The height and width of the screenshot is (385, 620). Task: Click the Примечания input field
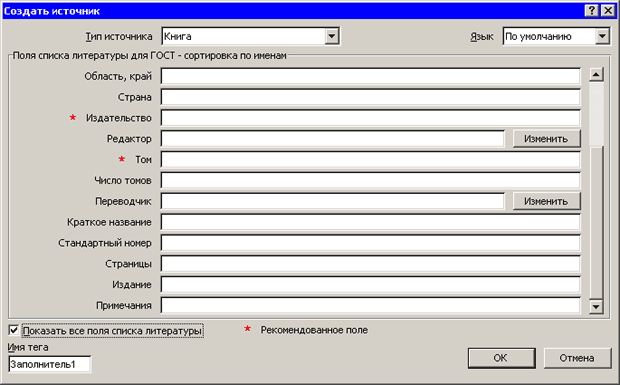(x=370, y=306)
